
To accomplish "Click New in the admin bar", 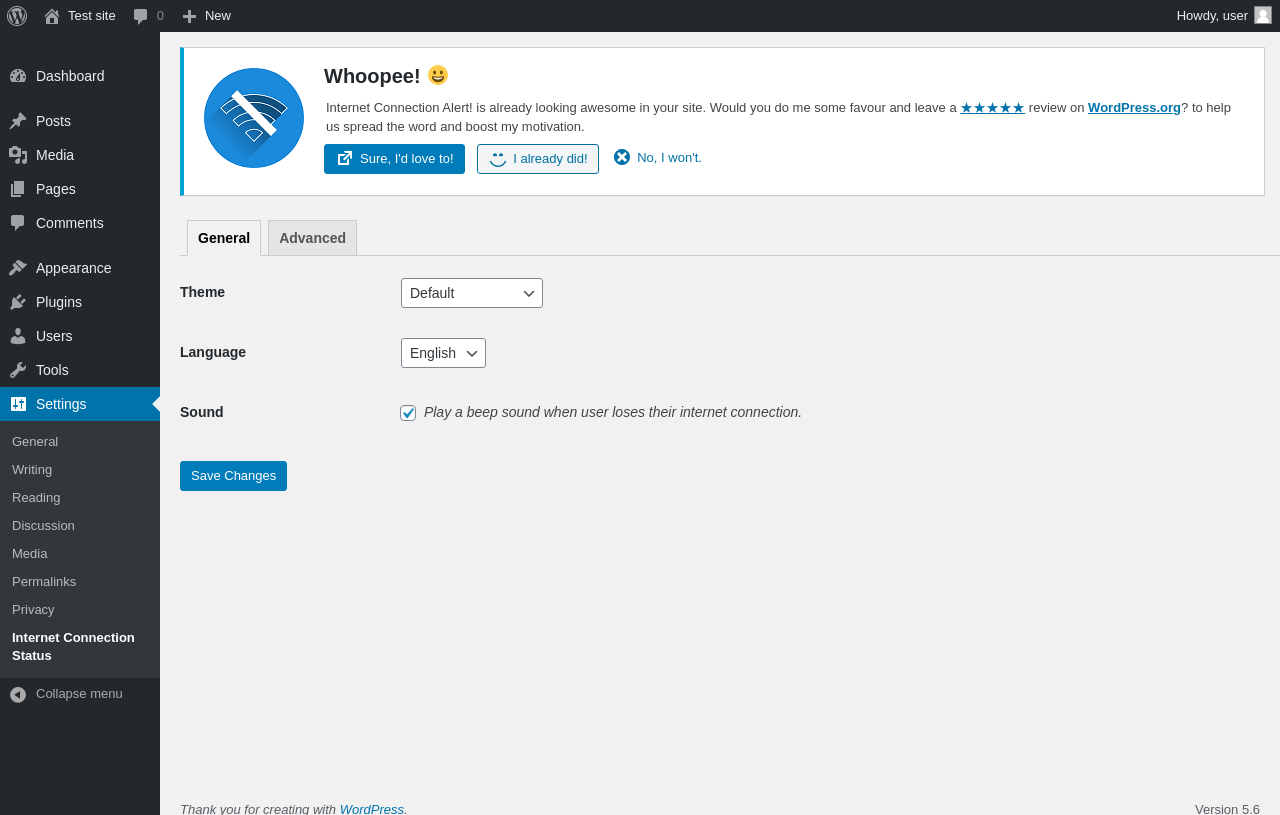I will (x=218, y=15).
